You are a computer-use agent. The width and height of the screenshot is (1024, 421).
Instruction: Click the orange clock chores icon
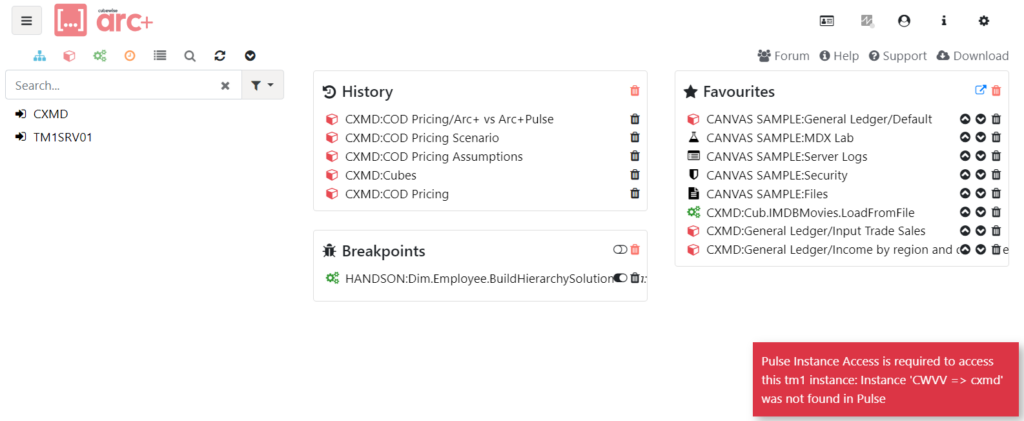129,56
